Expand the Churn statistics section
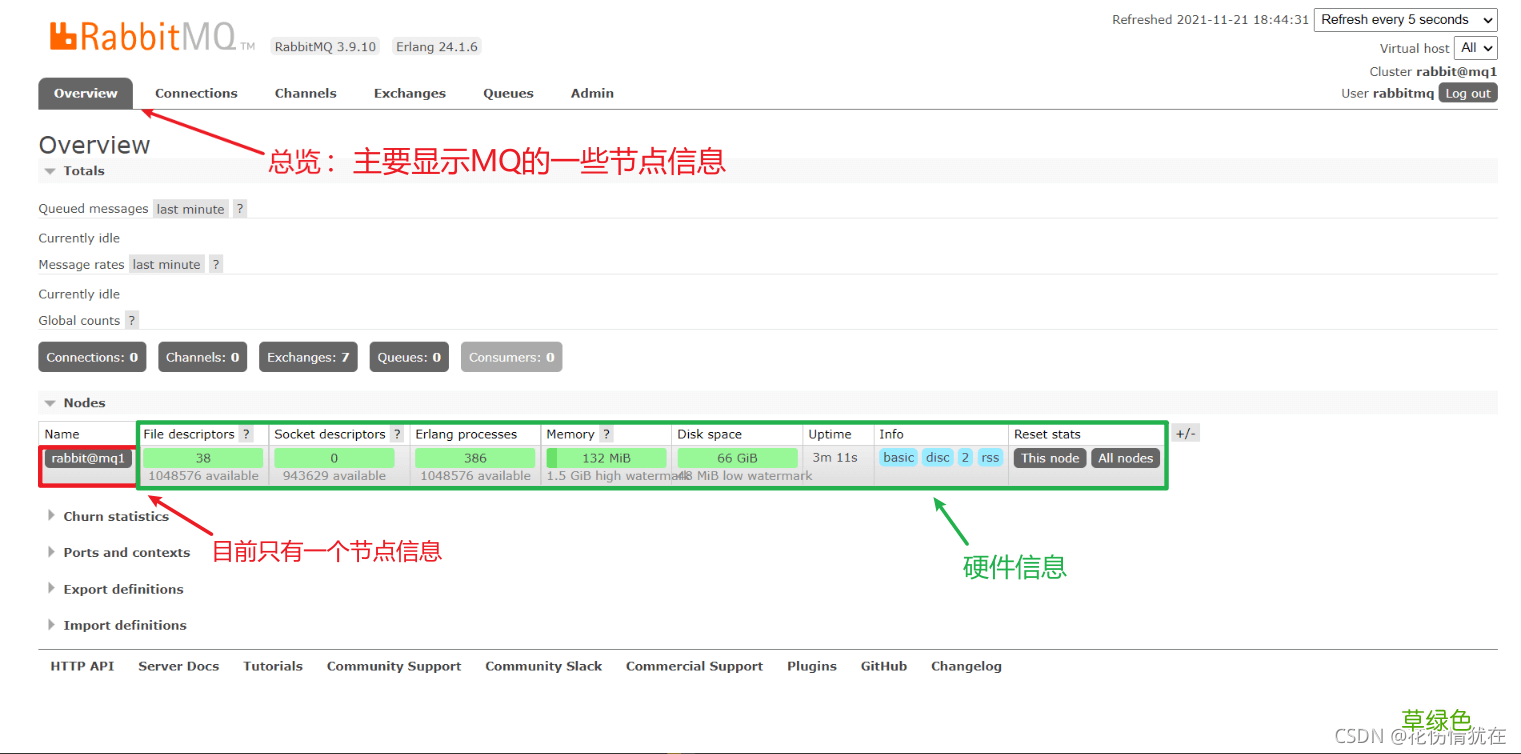 pos(115,516)
